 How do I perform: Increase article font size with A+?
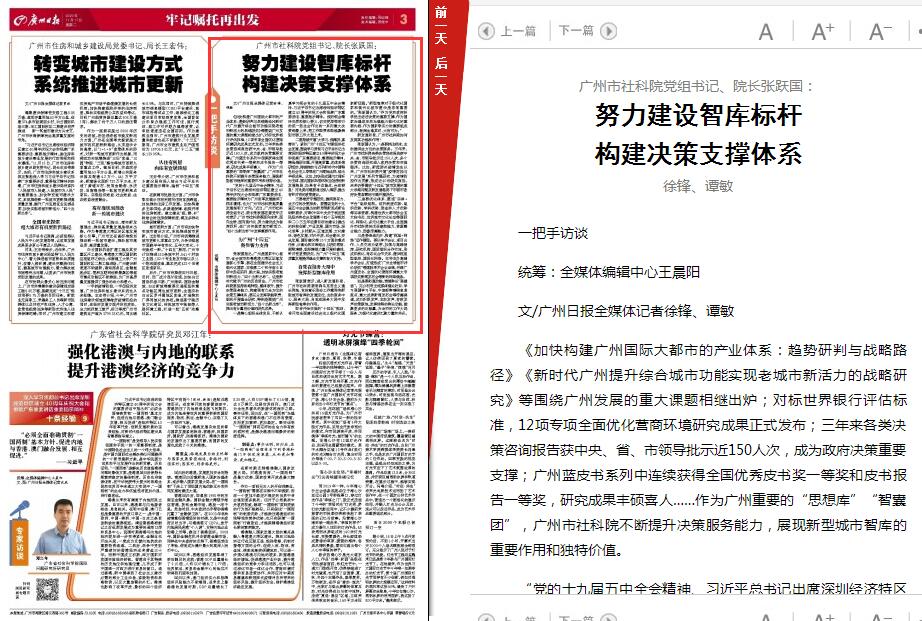point(823,32)
